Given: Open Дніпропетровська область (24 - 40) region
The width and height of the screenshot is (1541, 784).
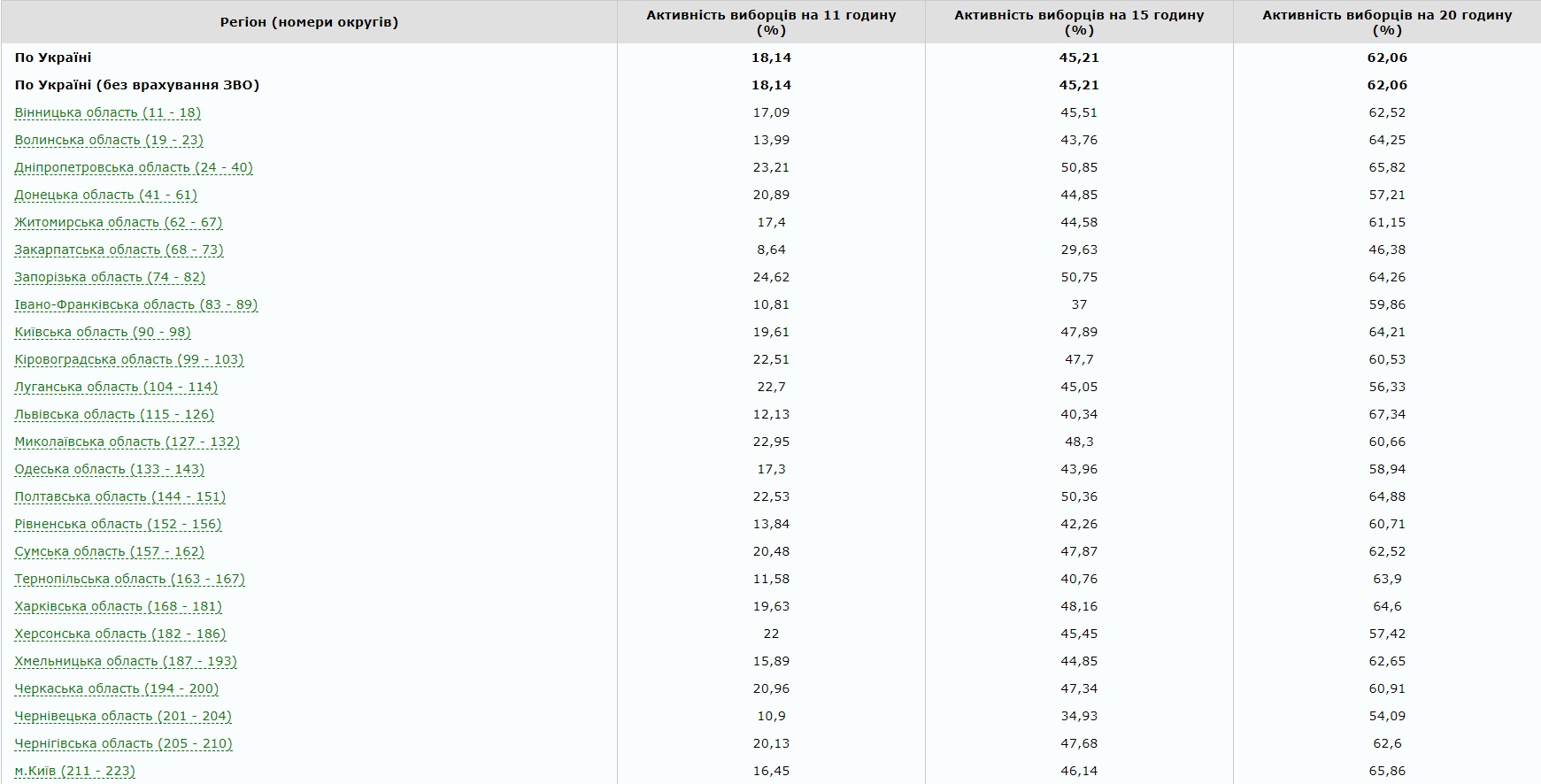Looking at the screenshot, I should click(134, 167).
